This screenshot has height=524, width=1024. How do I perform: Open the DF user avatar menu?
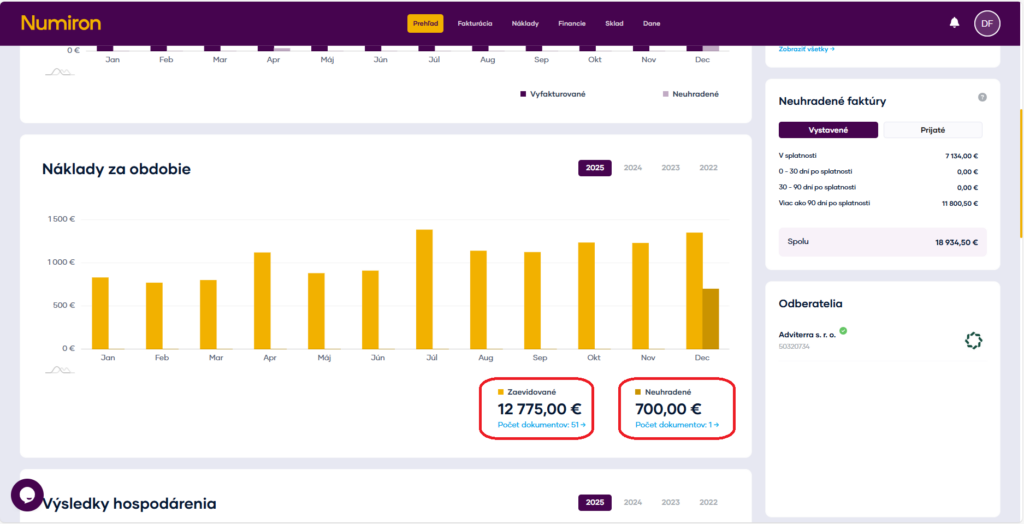tap(987, 23)
